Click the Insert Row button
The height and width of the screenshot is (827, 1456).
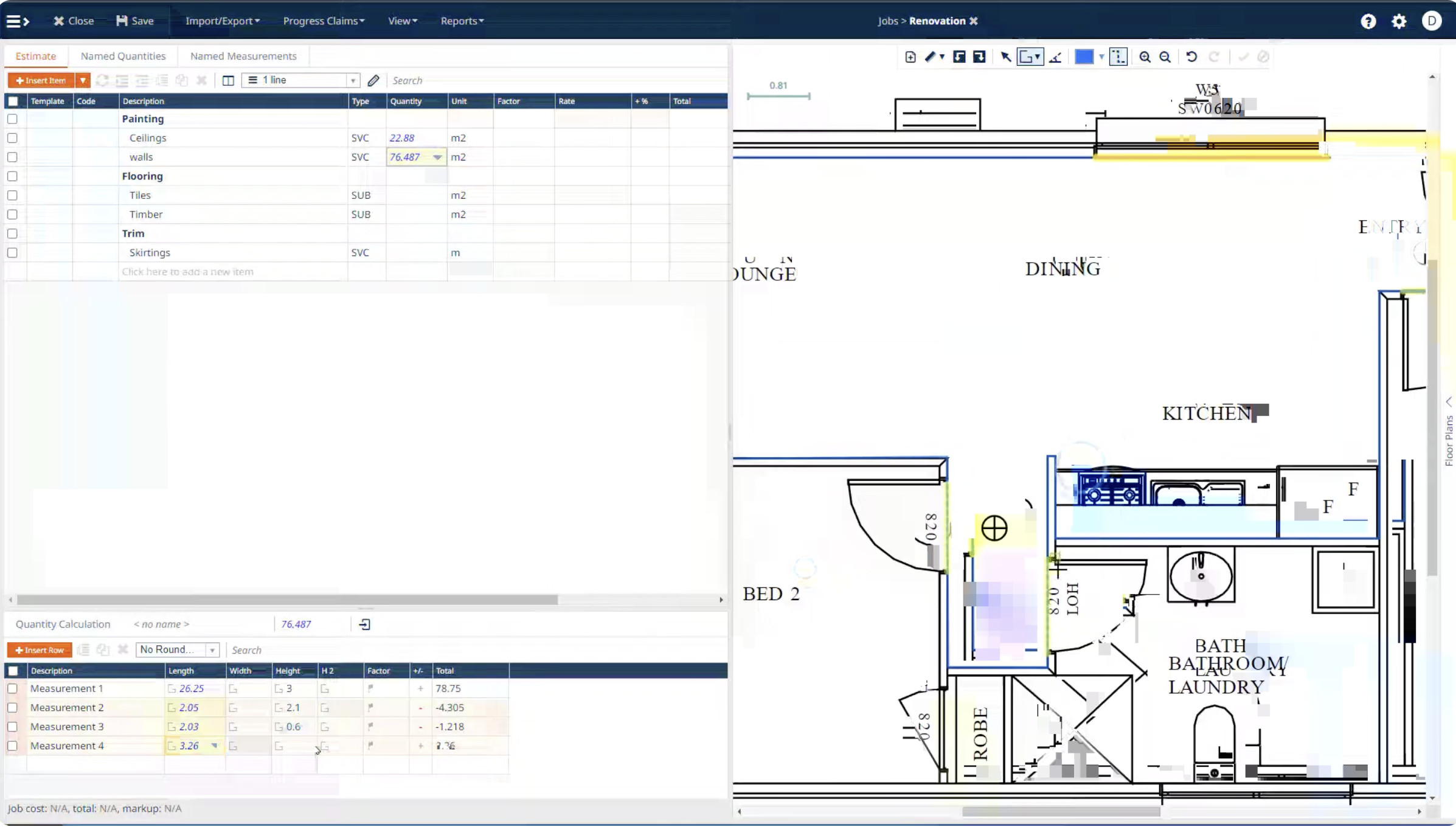tap(40, 650)
